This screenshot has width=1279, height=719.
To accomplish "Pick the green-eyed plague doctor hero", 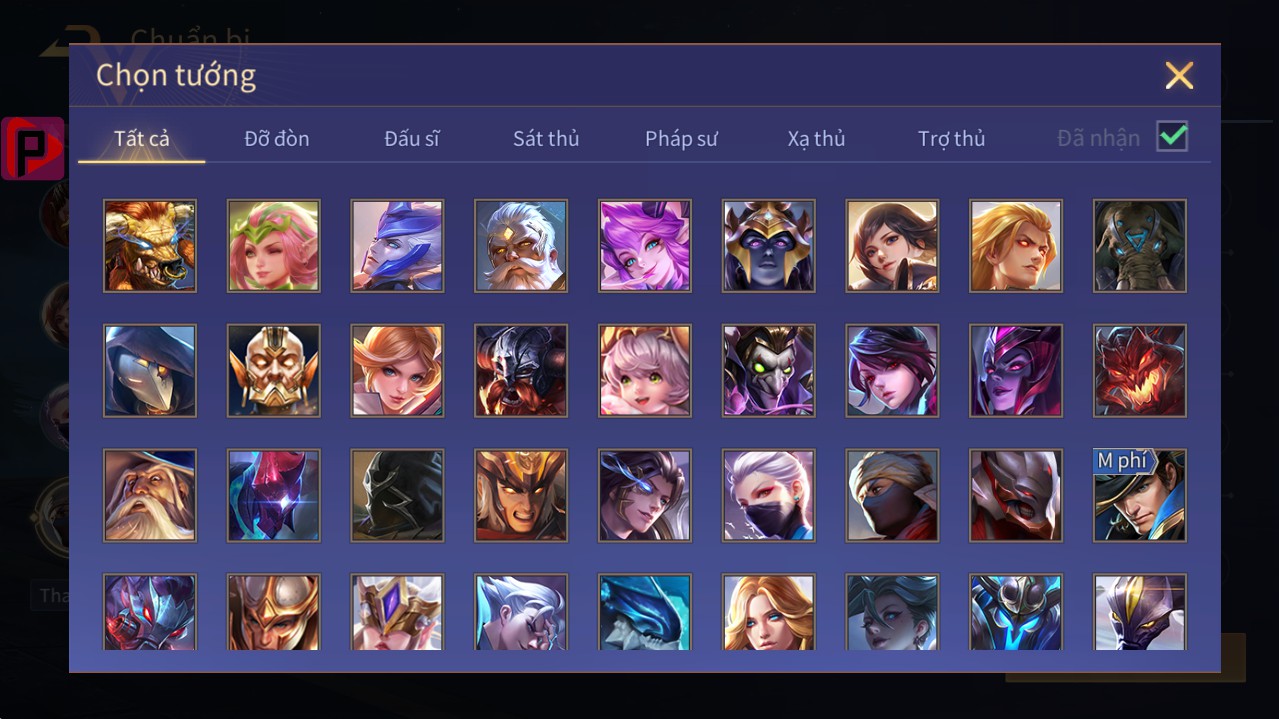I will [769, 371].
